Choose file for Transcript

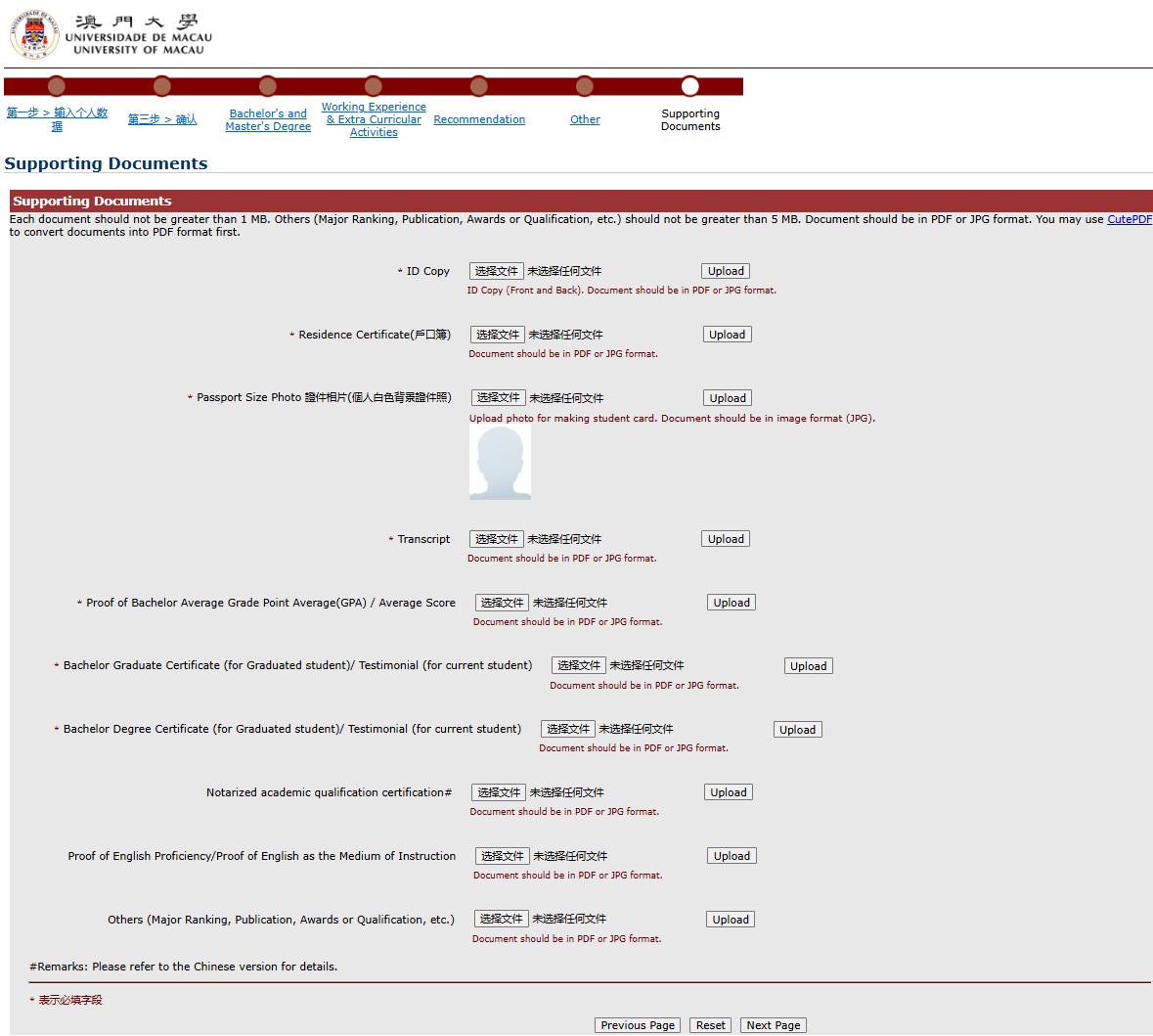[496, 539]
